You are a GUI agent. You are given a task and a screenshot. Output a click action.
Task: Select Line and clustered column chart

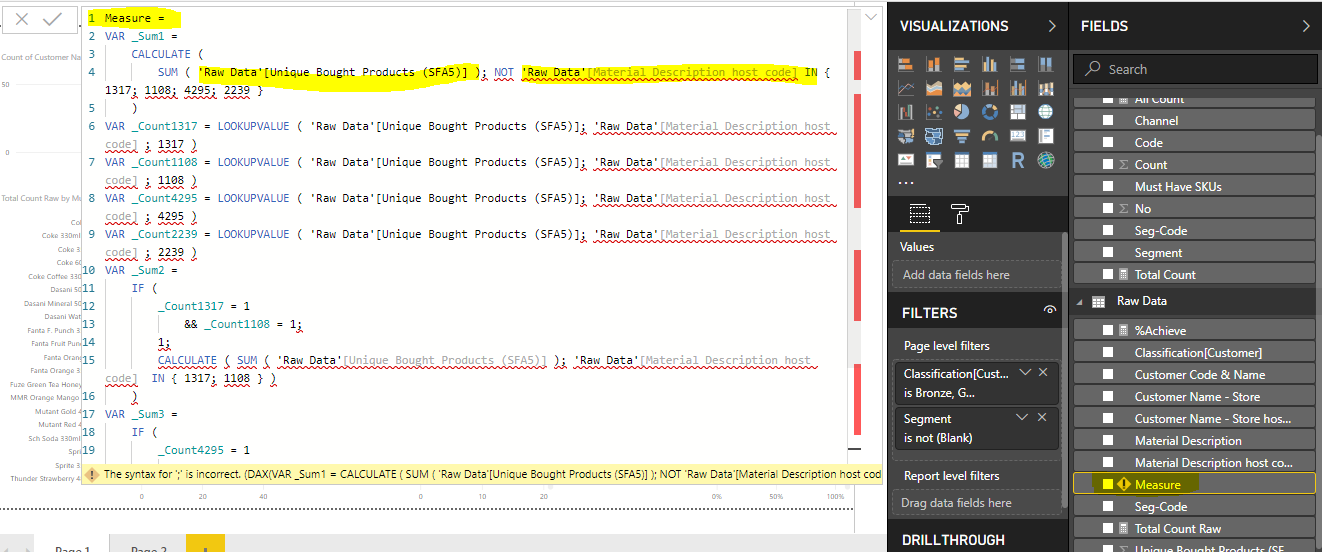(x=1018, y=88)
